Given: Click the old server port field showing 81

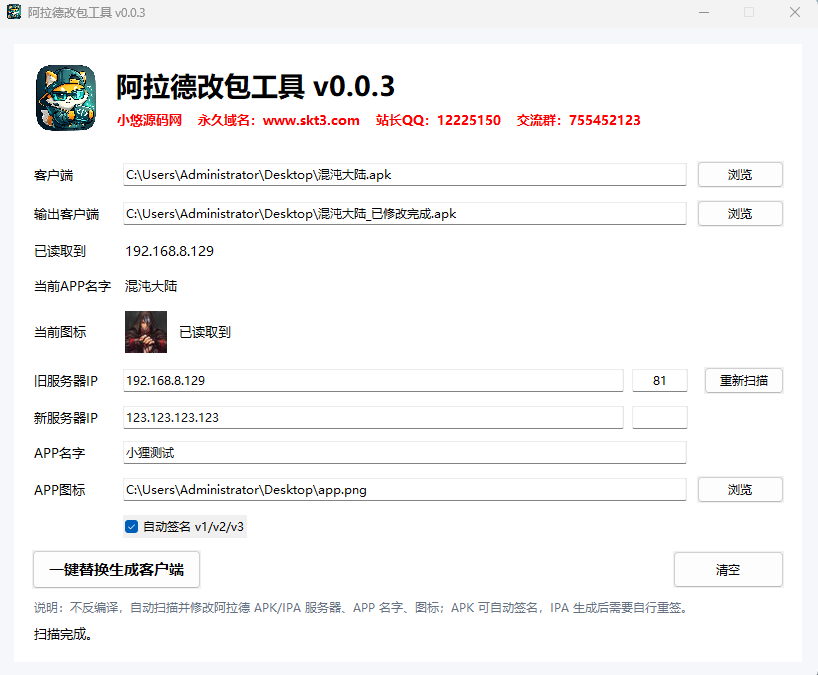Looking at the screenshot, I should point(660,381).
